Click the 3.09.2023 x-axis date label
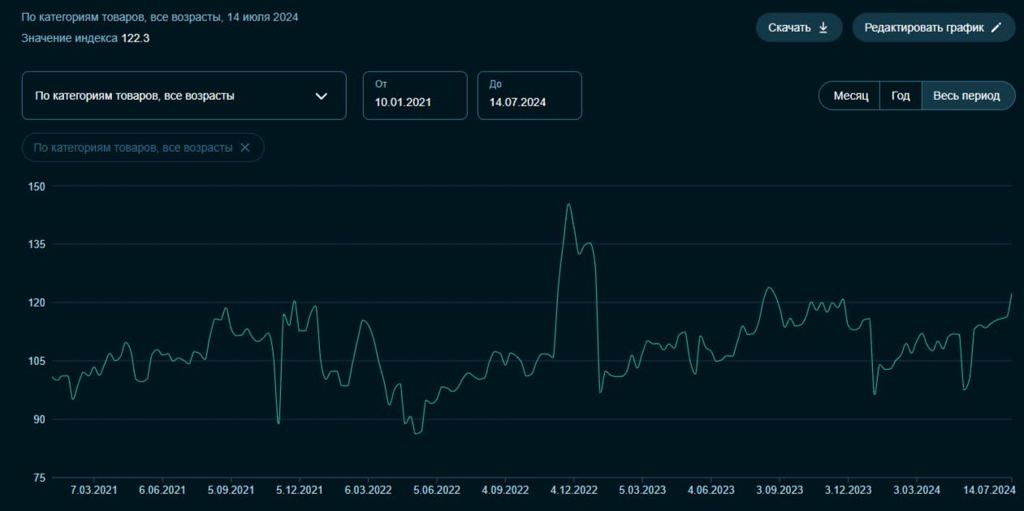 [x=779, y=490]
